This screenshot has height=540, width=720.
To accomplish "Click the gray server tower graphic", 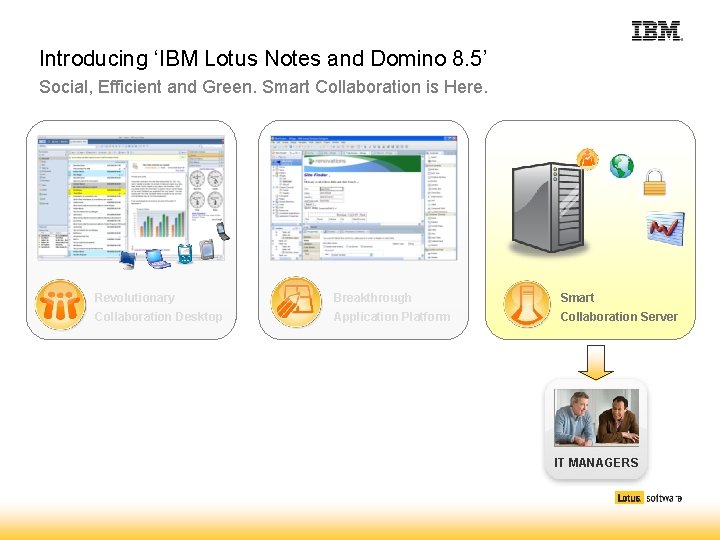I will [548, 208].
